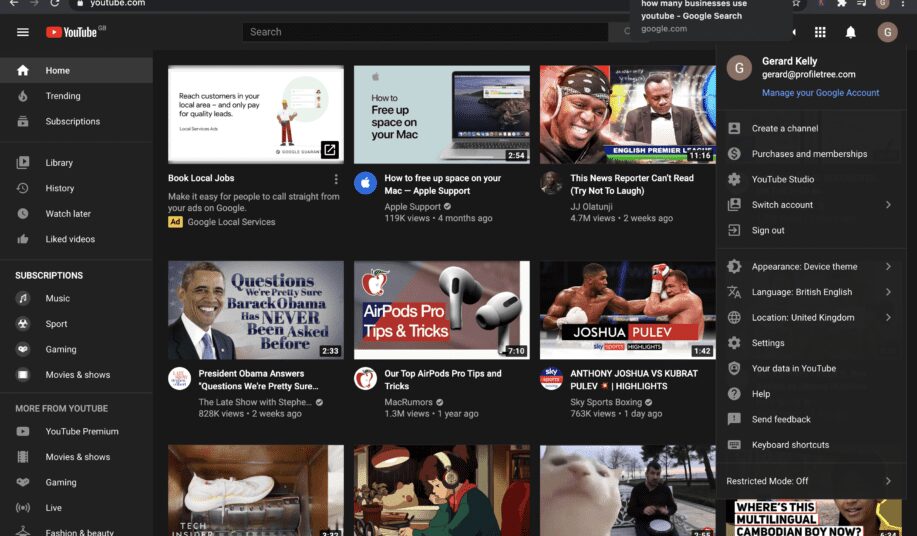Click external link icon on ad thumbnail
917x536 pixels.
(330, 150)
